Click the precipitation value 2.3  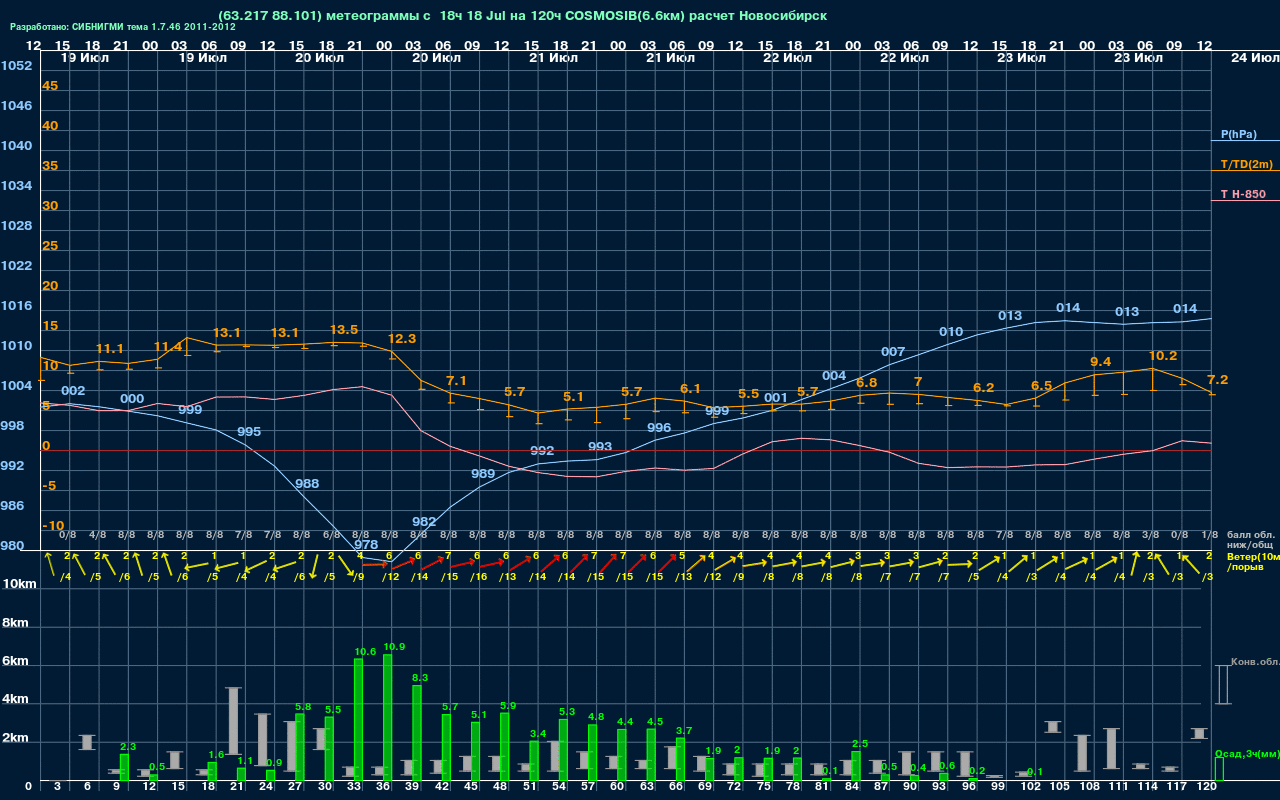(x=128, y=747)
